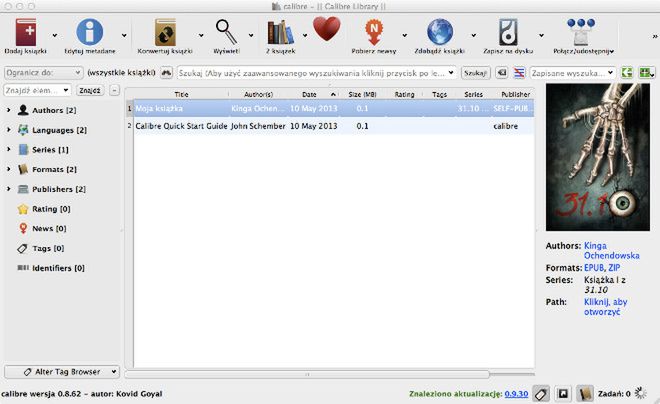This screenshot has height=404, width=660.
Task: Open the Pobierz newsy dropdown arrow
Action: pos(405,36)
